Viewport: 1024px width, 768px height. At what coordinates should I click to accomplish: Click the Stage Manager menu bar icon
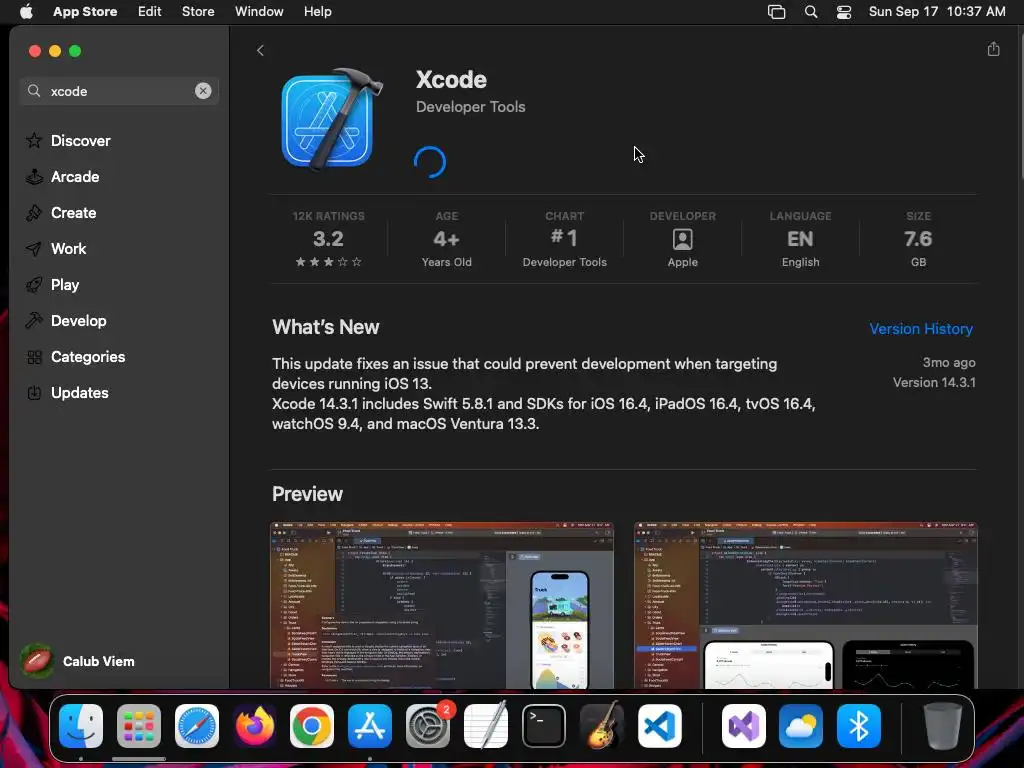[776, 12]
